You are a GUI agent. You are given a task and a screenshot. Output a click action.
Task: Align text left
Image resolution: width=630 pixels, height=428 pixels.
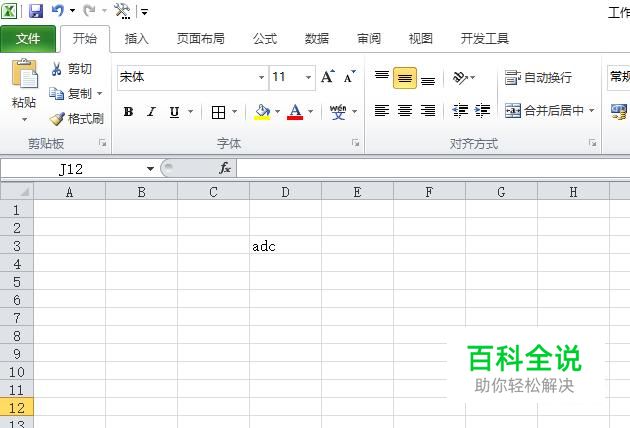tap(382, 110)
